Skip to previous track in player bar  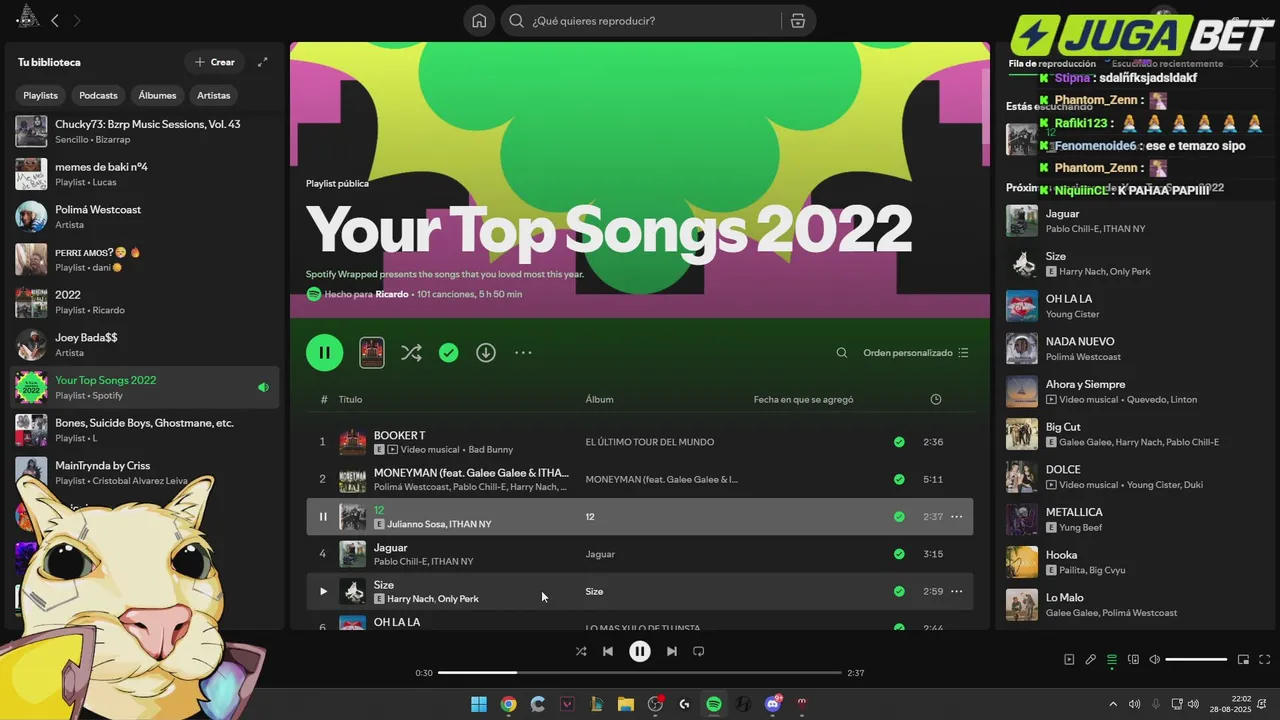point(608,651)
